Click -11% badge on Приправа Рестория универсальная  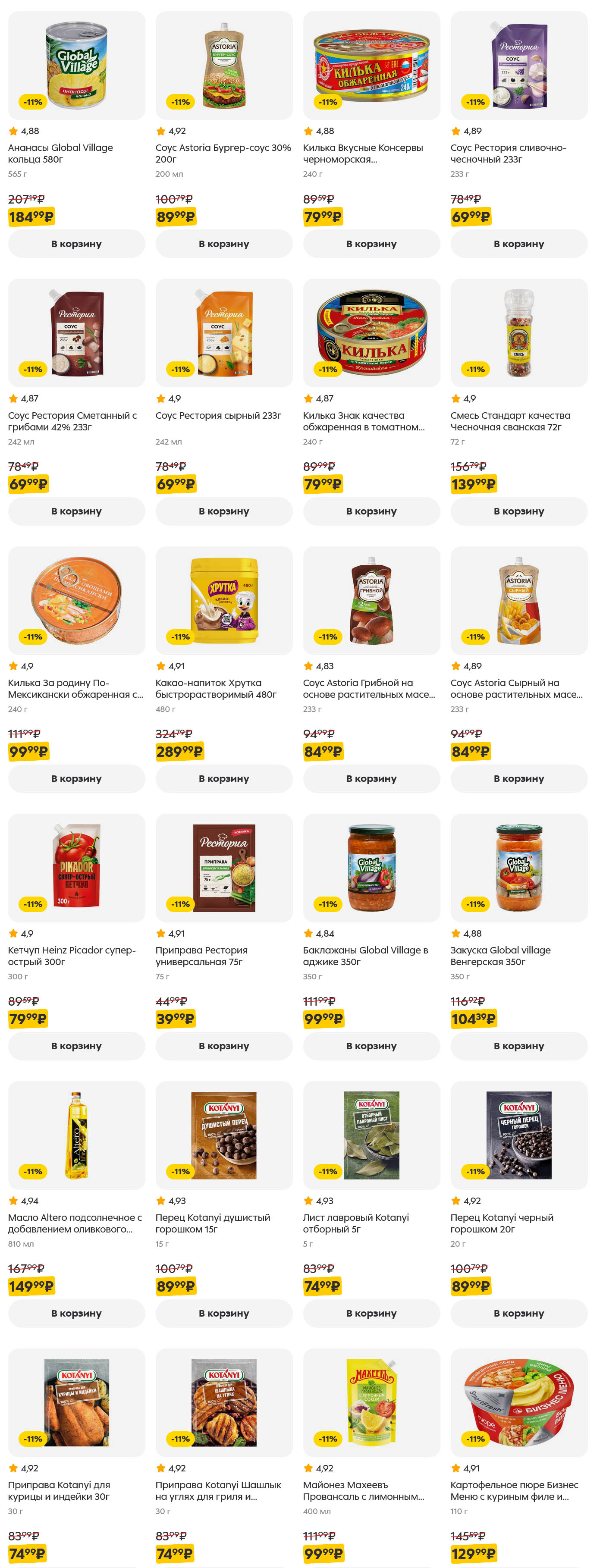click(180, 904)
